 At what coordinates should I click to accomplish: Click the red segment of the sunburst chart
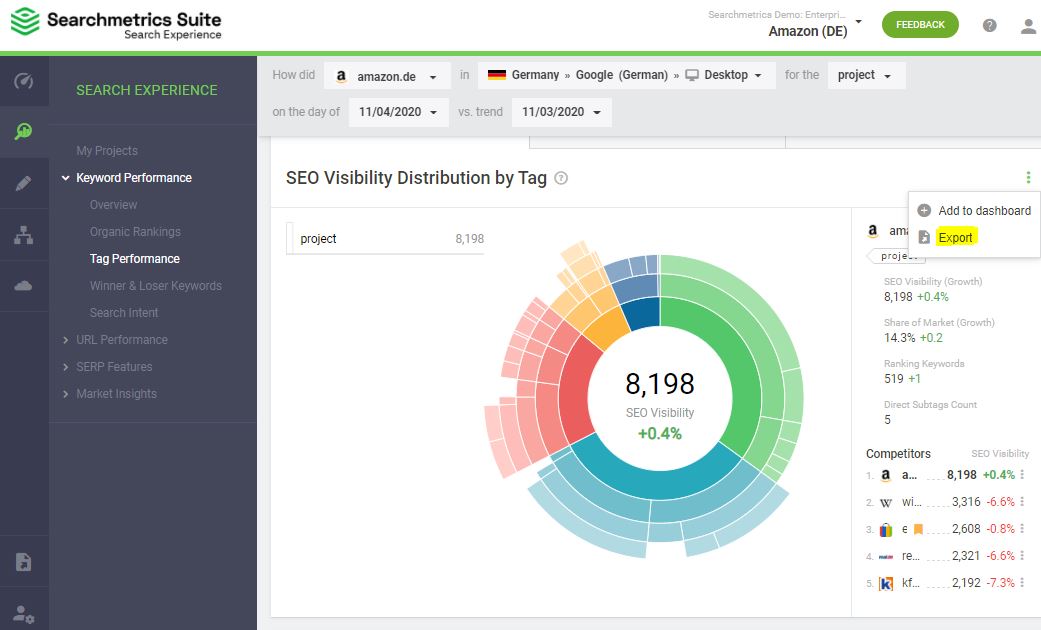click(x=576, y=392)
